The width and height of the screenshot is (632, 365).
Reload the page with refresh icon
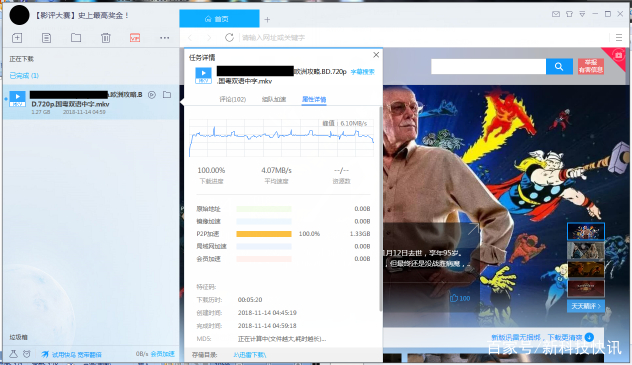229,38
